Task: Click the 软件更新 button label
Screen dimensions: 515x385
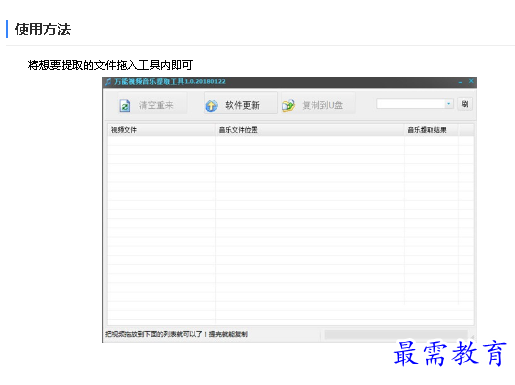Action: (x=242, y=105)
